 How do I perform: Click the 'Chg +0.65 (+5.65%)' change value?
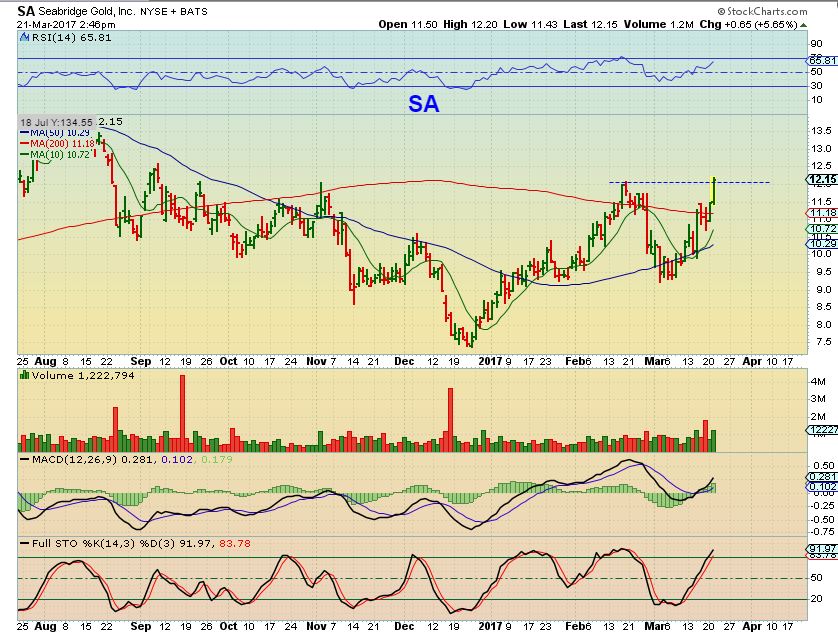[749, 25]
